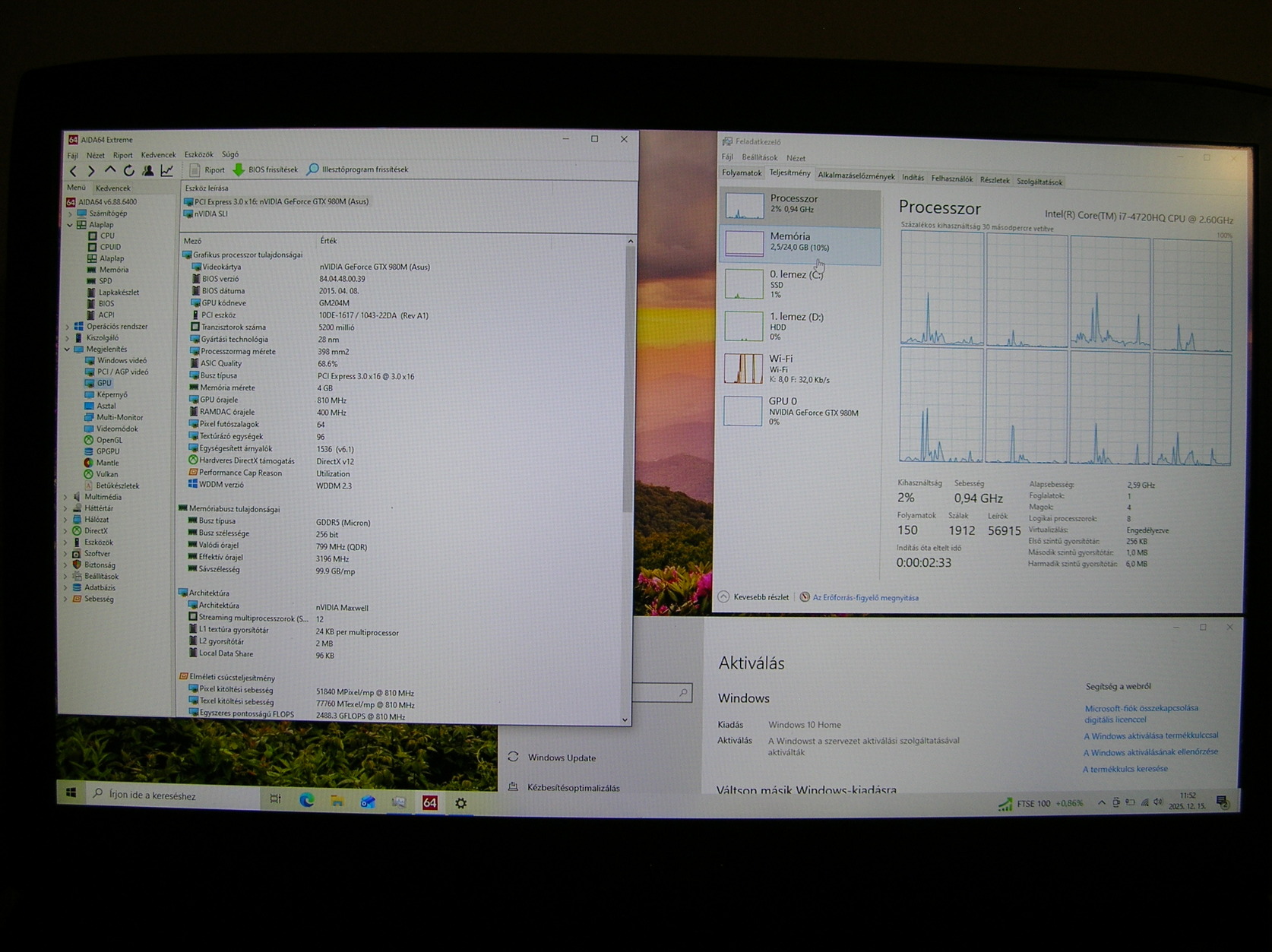Go back using AIDA64's back arrow
This screenshot has width=1272, height=952.
73,171
